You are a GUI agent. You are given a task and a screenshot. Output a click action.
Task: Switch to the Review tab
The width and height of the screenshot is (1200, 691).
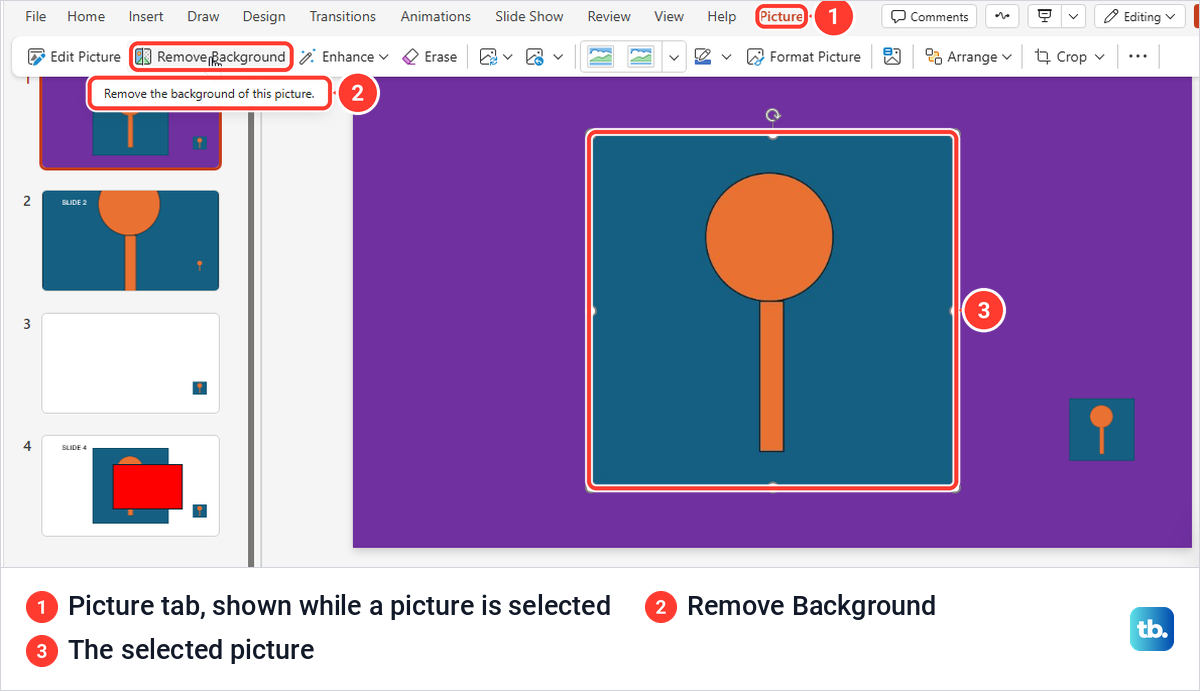point(609,16)
